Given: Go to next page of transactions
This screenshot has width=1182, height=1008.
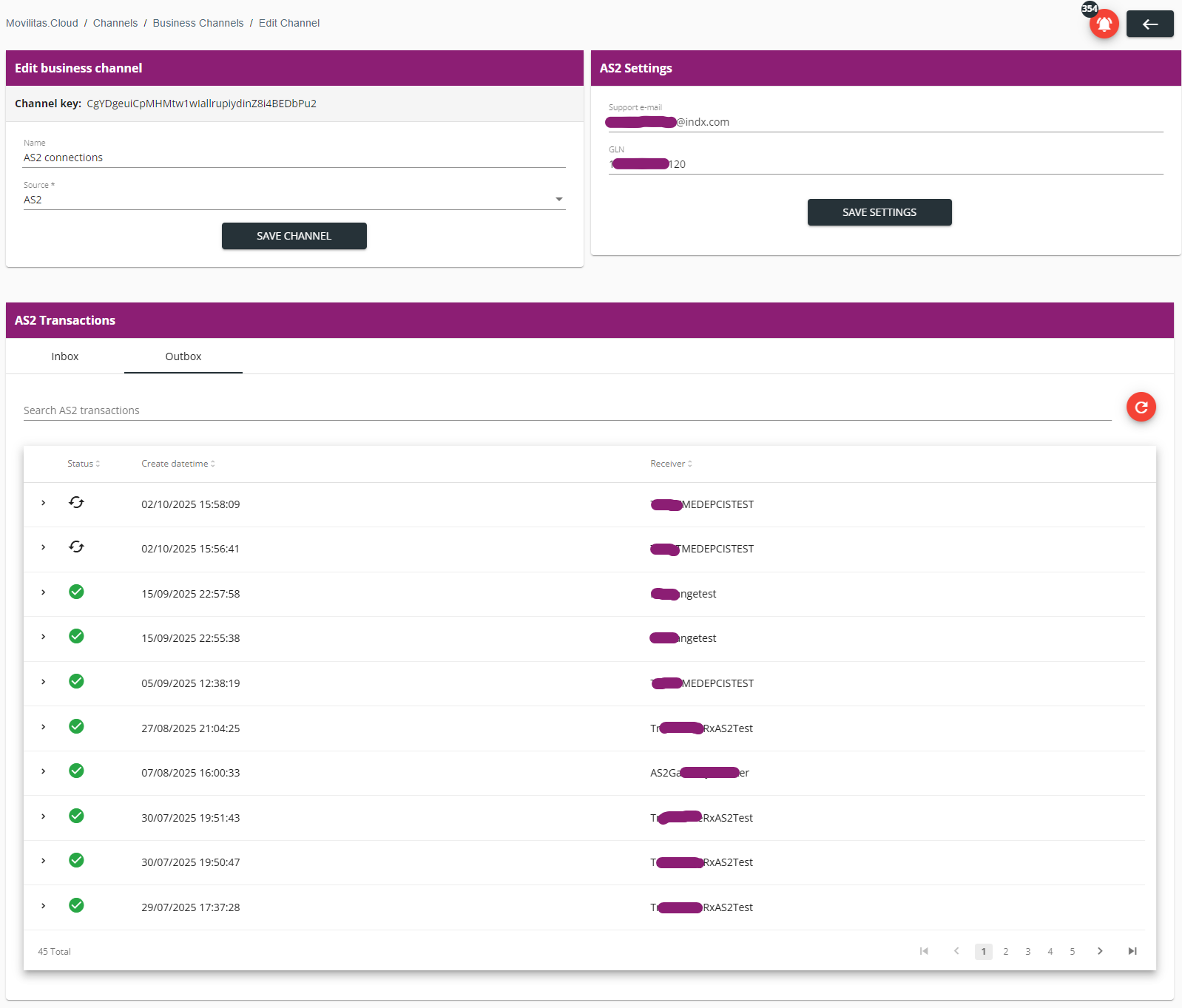Looking at the screenshot, I should (1100, 951).
